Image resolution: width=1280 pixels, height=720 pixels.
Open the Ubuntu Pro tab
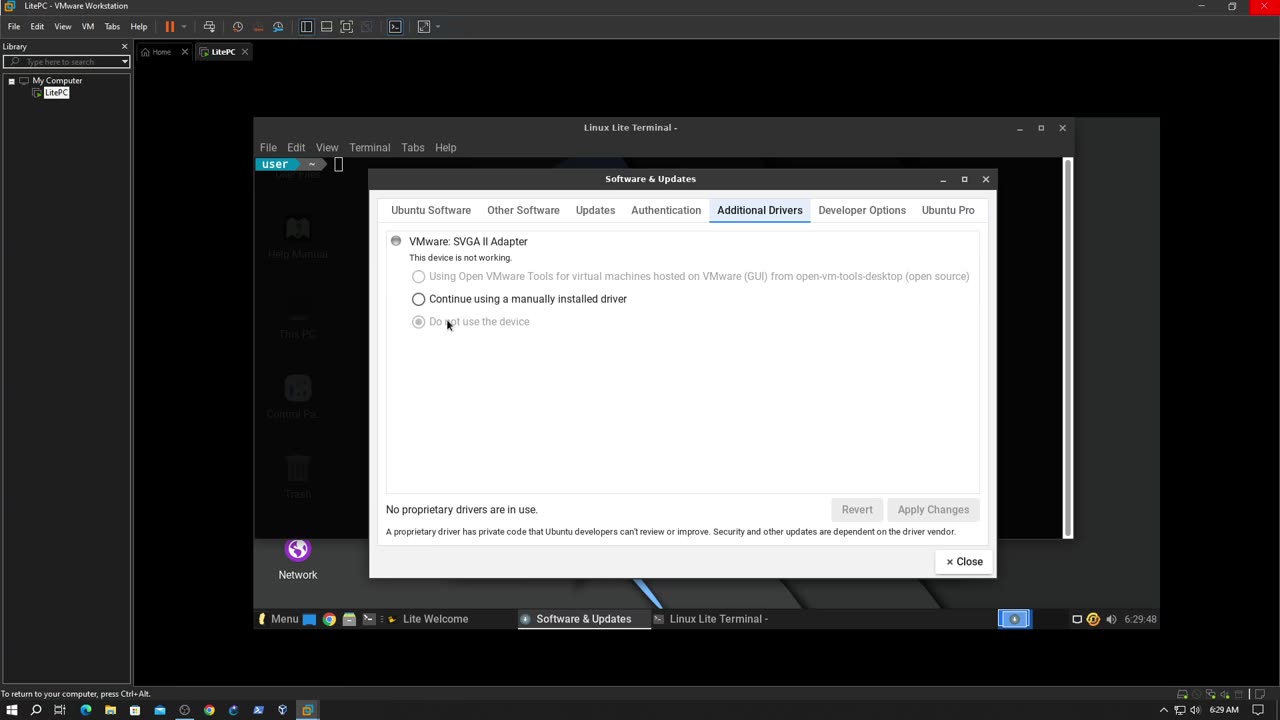pyautogui.click(x=948, y=210)
